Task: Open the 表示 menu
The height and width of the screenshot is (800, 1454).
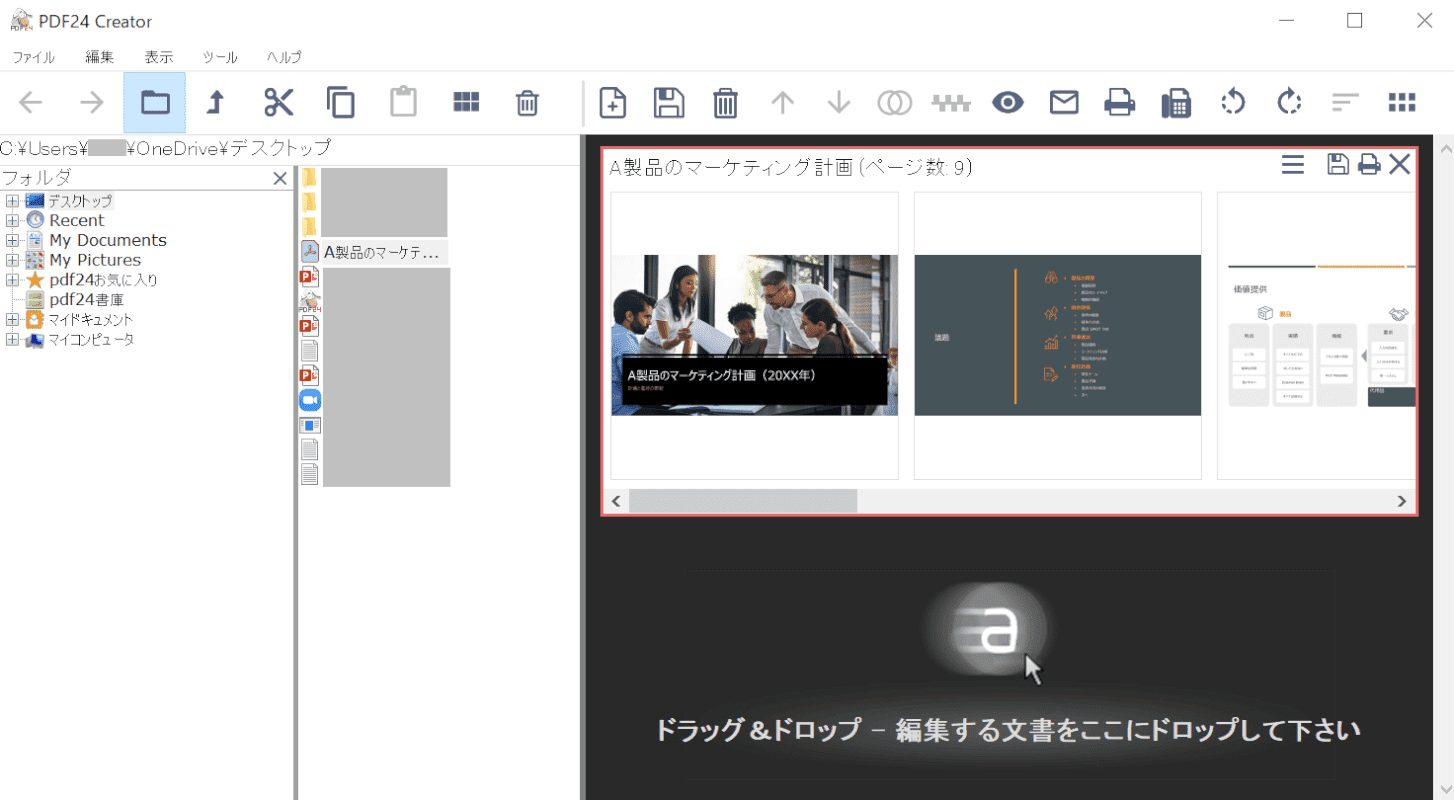Action: point(159,57)
